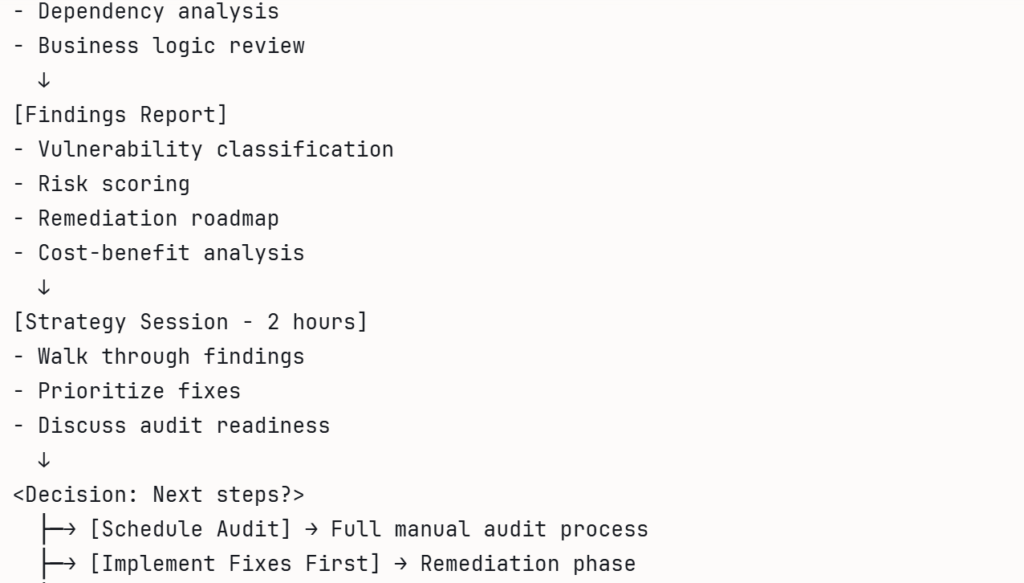The height and width of the screenshot is (583, 1024).
Task: Click the [Schedule Audit] option
Action: [x=190, y=529]
